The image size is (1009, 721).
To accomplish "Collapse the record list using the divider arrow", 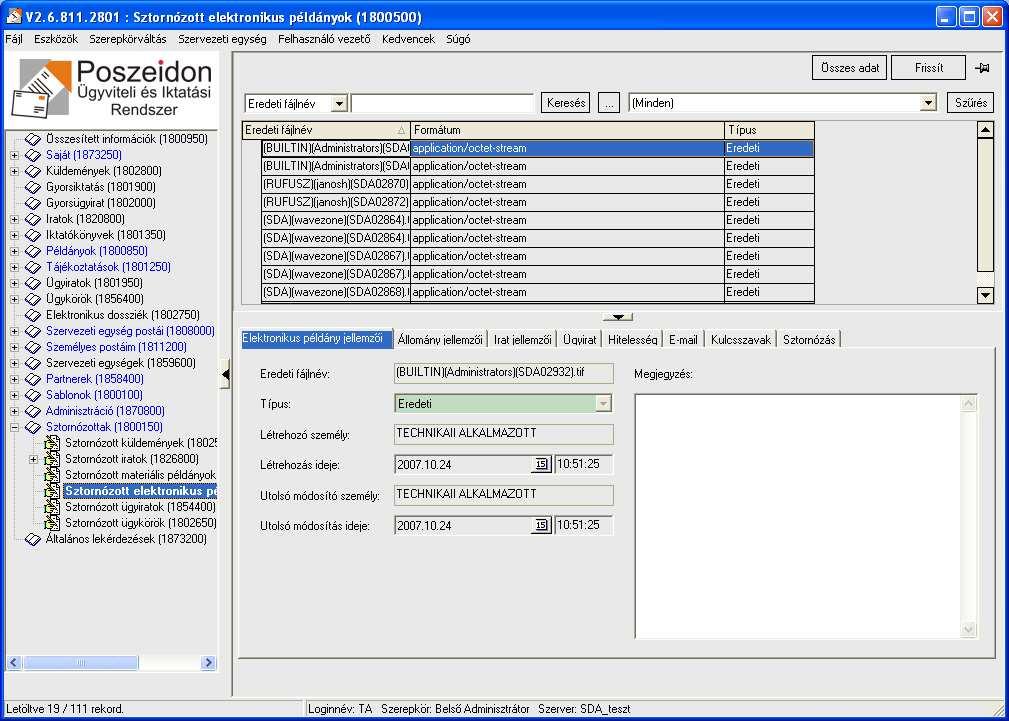I will pos(618,317).
